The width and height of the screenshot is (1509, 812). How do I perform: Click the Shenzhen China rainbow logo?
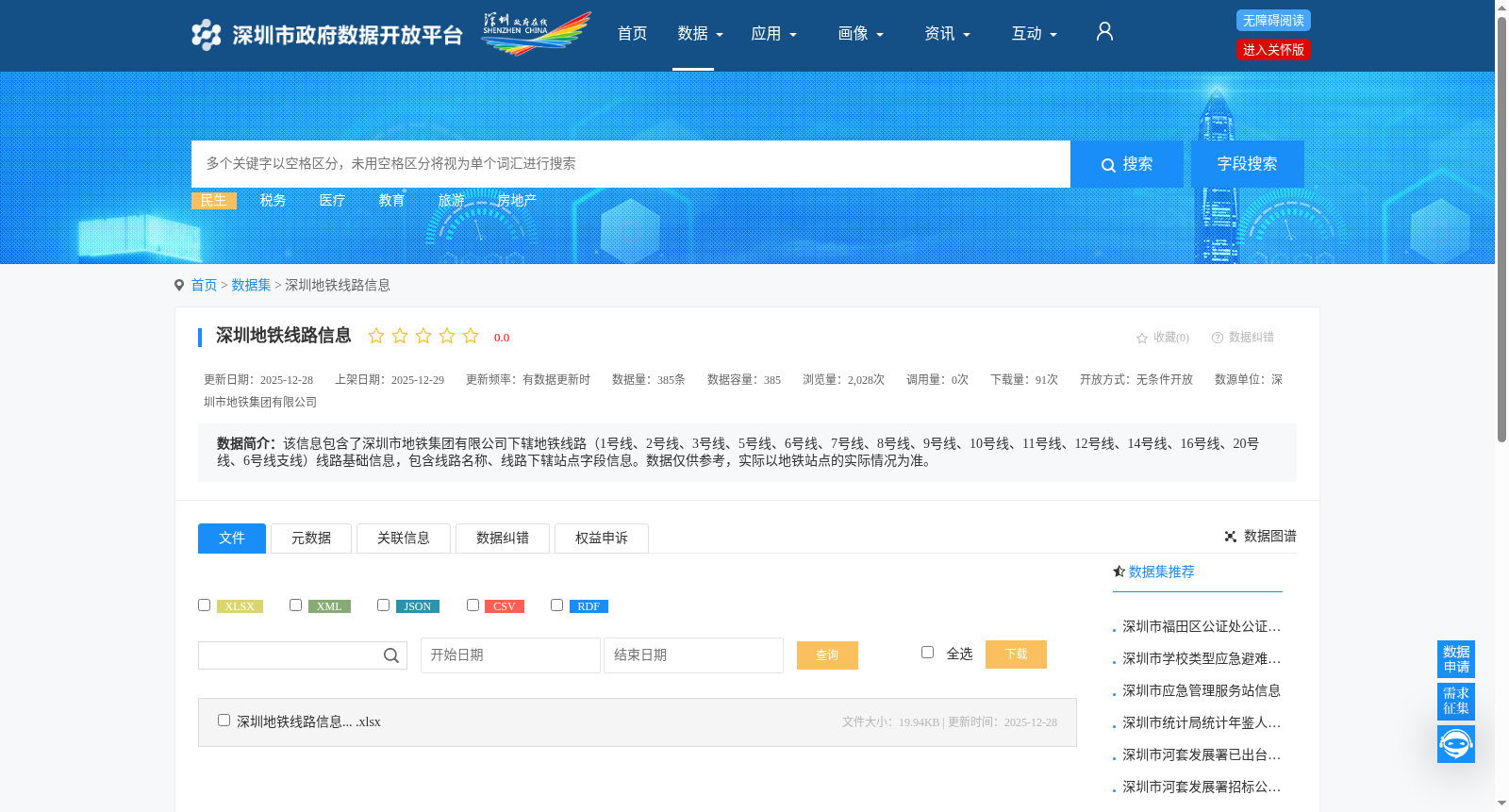click(x=537, y=34)
